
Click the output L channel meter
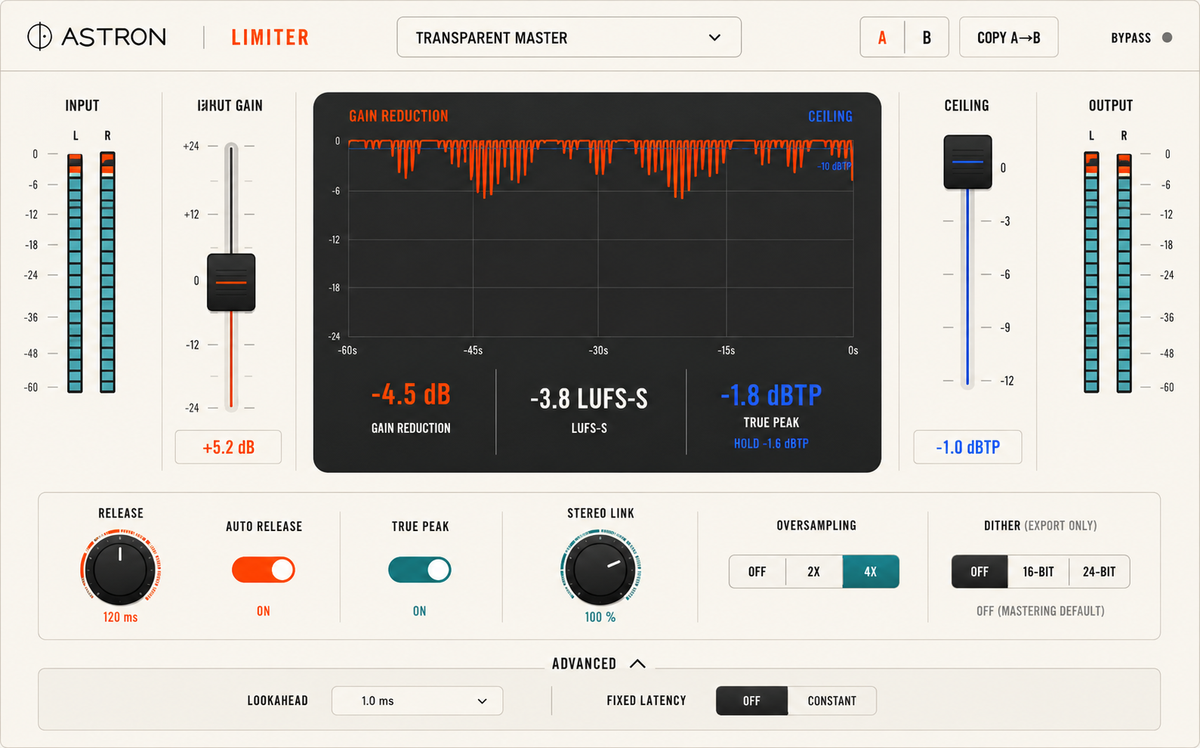coord(1092,272)
